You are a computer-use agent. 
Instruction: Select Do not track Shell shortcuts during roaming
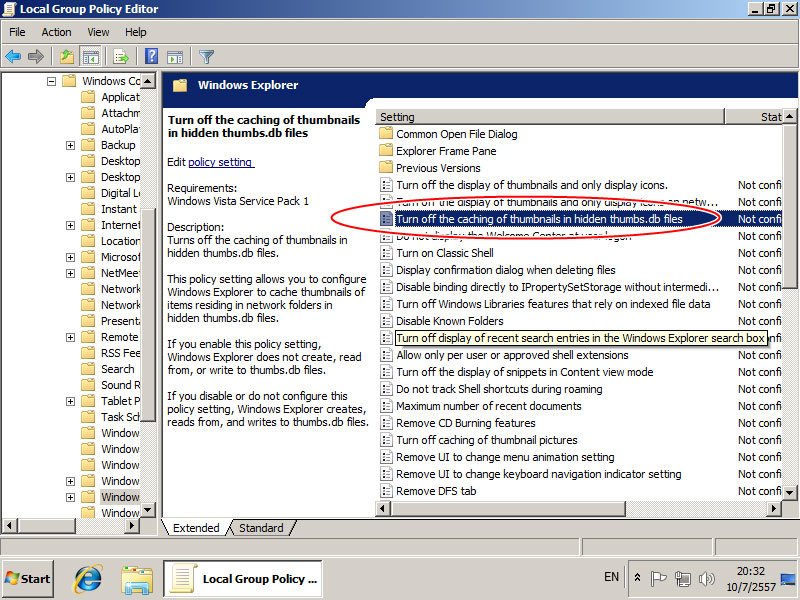499,389
